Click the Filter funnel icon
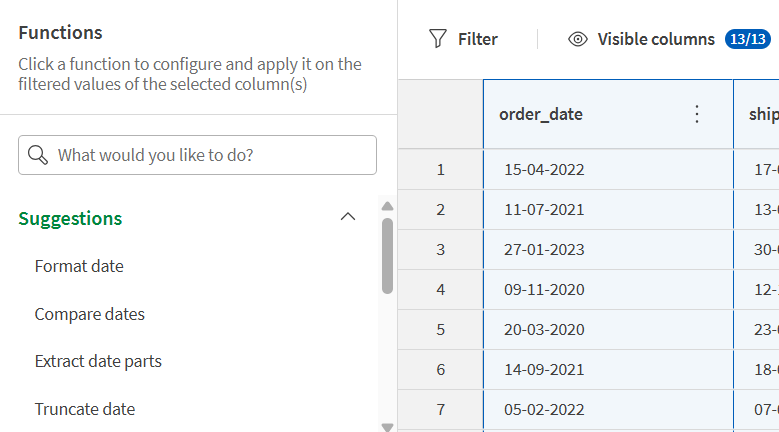 437,39
